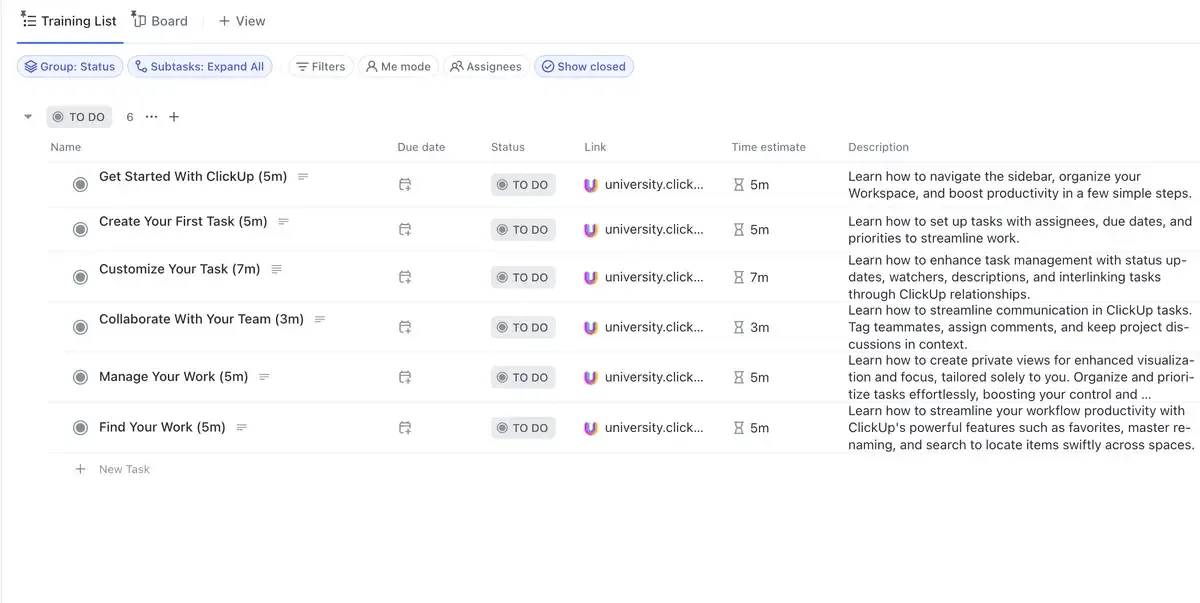Open Subtasks: Expand All dropdown
1200x603 pixels.
click(x=199, y=67)
